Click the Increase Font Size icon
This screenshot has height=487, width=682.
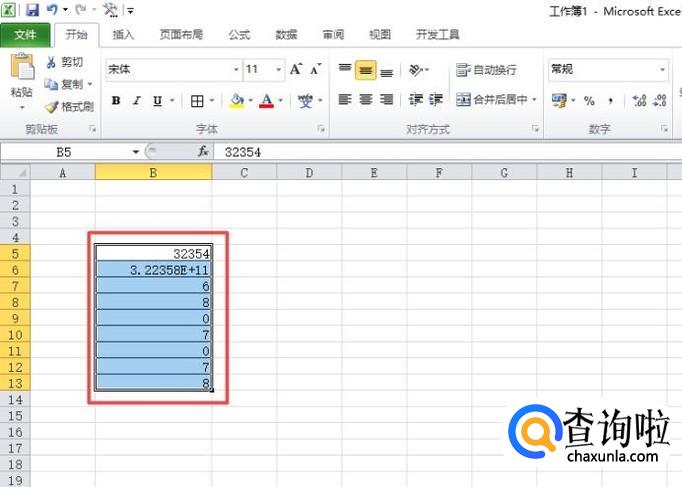click(296, 69)
